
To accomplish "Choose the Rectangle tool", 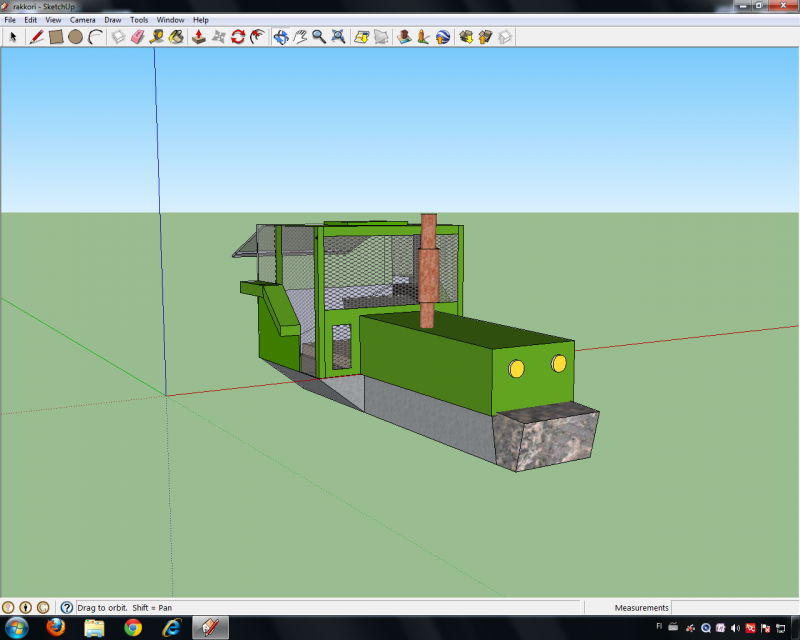I will tap(56, 37).
